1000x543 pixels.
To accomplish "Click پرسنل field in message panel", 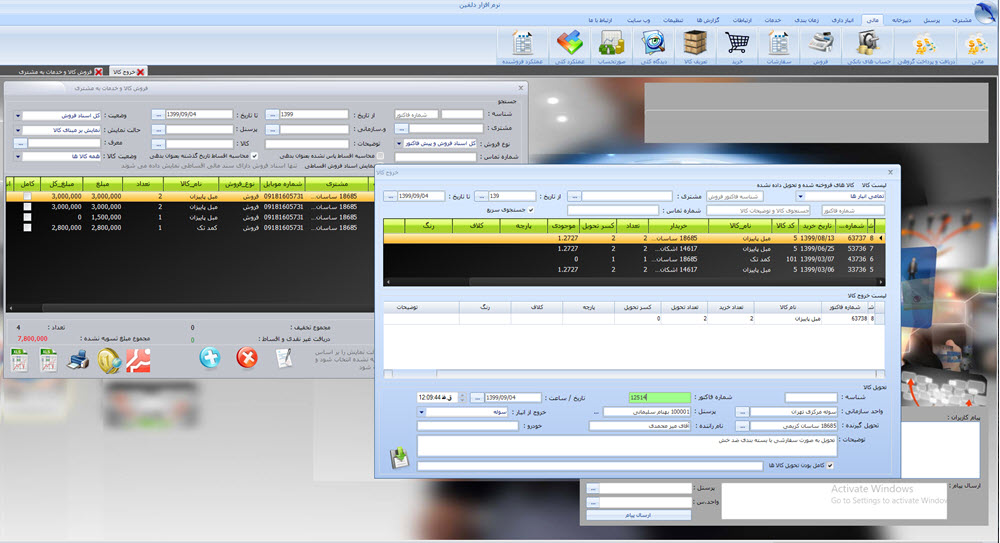I will tap(645, 488).
